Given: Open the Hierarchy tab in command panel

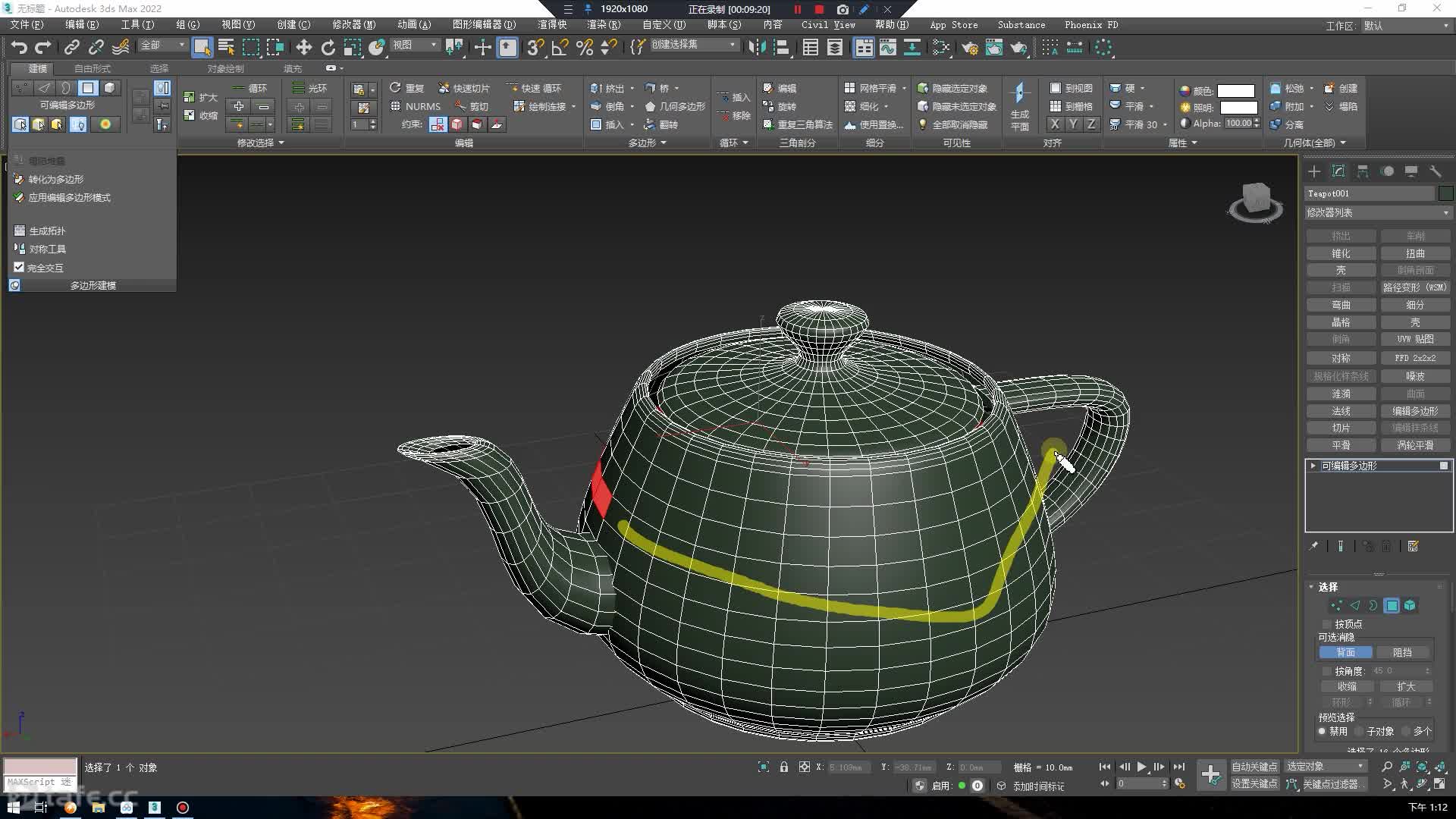Looking at the screenshot, I should pyautogui.click(x=1363, y=171).
